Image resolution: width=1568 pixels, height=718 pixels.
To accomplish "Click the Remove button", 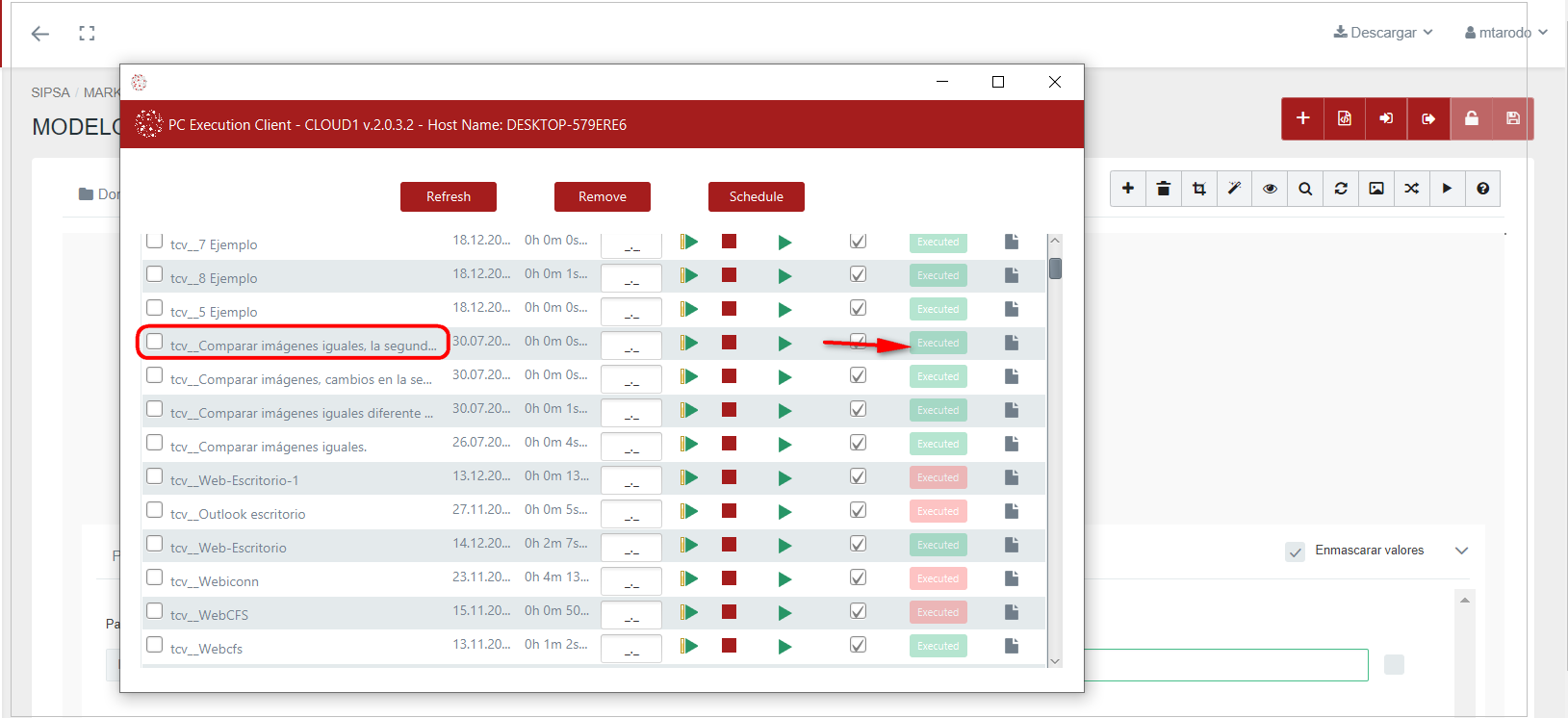I will pos(603,196).
